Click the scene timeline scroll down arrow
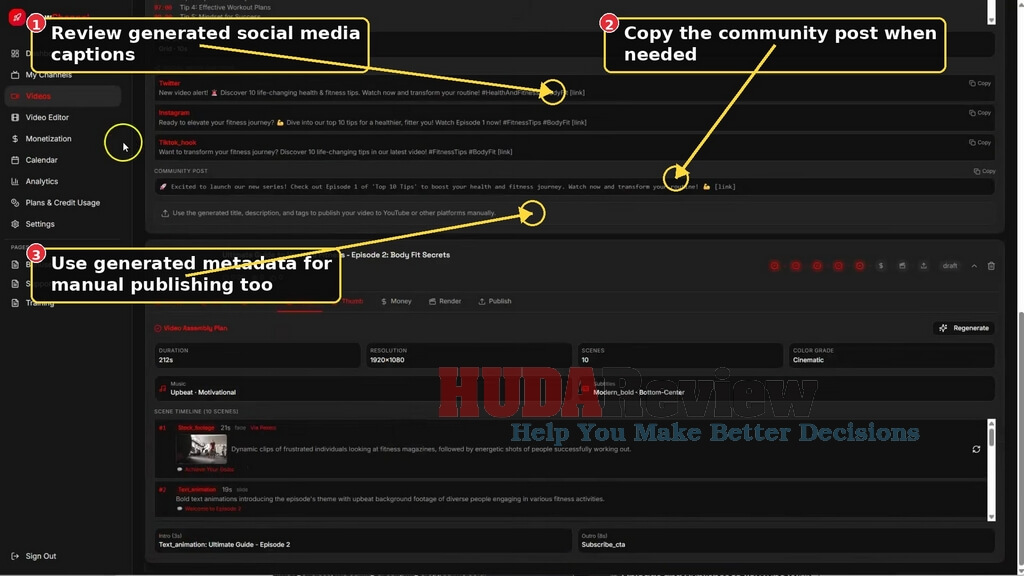The width and height of the screenshot is (1024, 576). point(991,517)
